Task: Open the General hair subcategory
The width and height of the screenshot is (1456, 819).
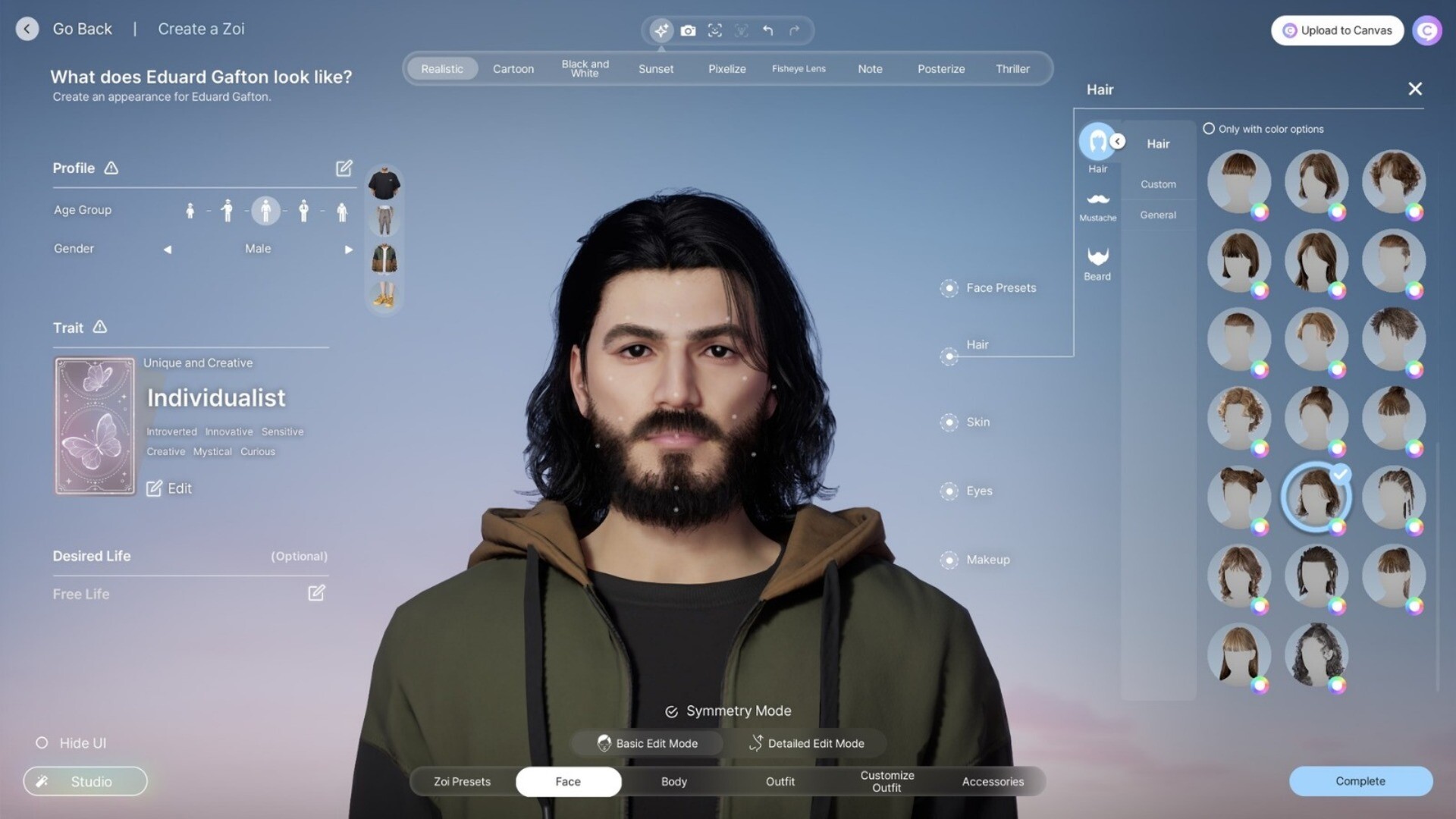Action: 1158,215
